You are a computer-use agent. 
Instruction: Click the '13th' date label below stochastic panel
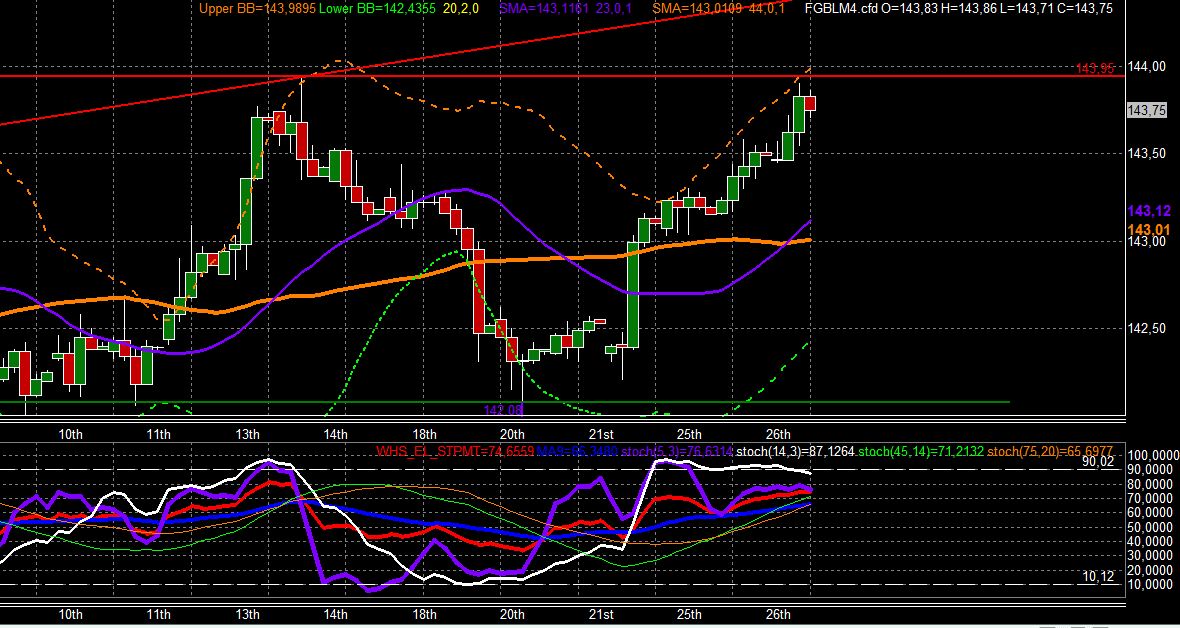coord(248,614)
